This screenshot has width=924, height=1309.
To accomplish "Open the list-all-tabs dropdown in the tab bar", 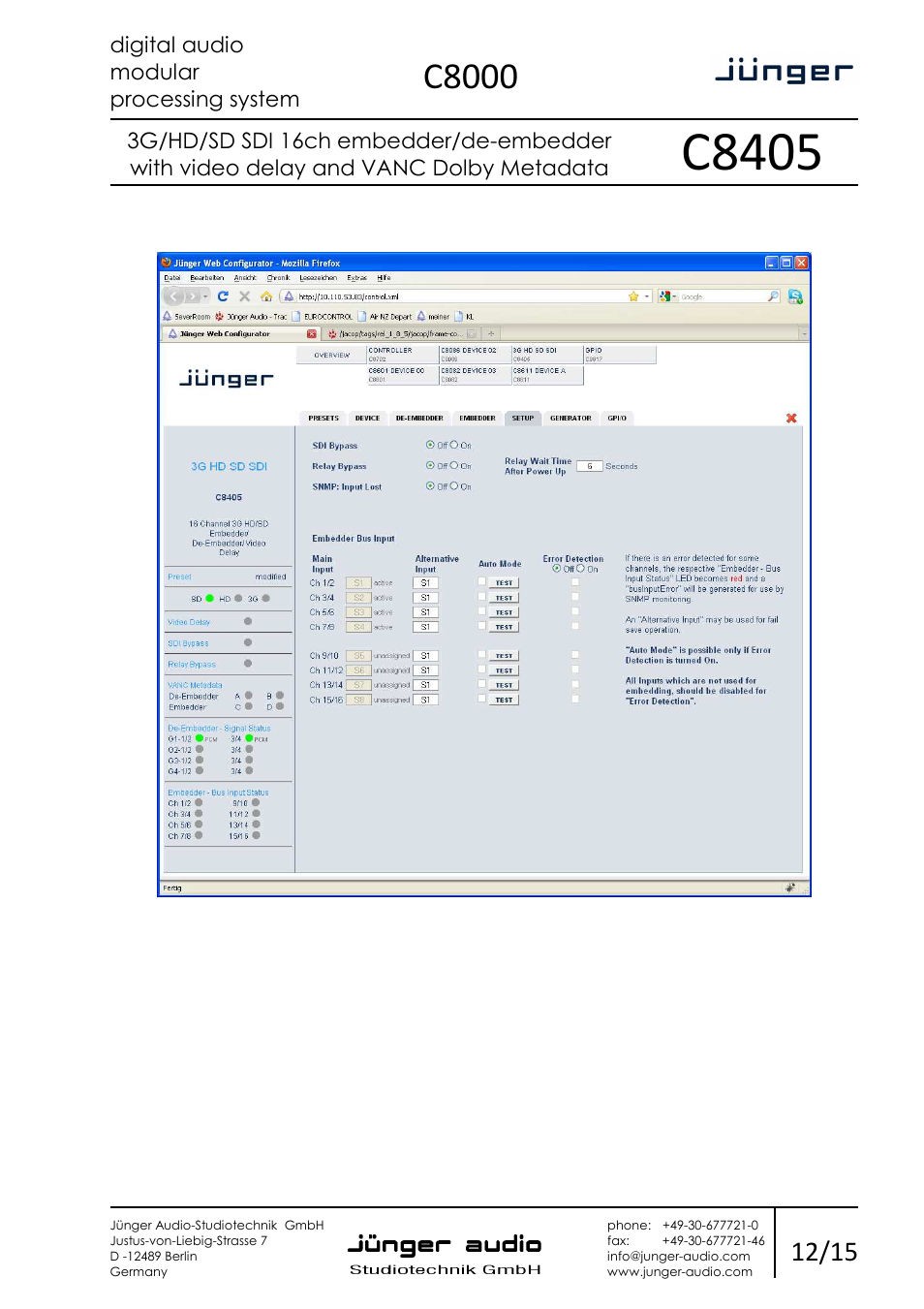I will [x=804, y=333].
